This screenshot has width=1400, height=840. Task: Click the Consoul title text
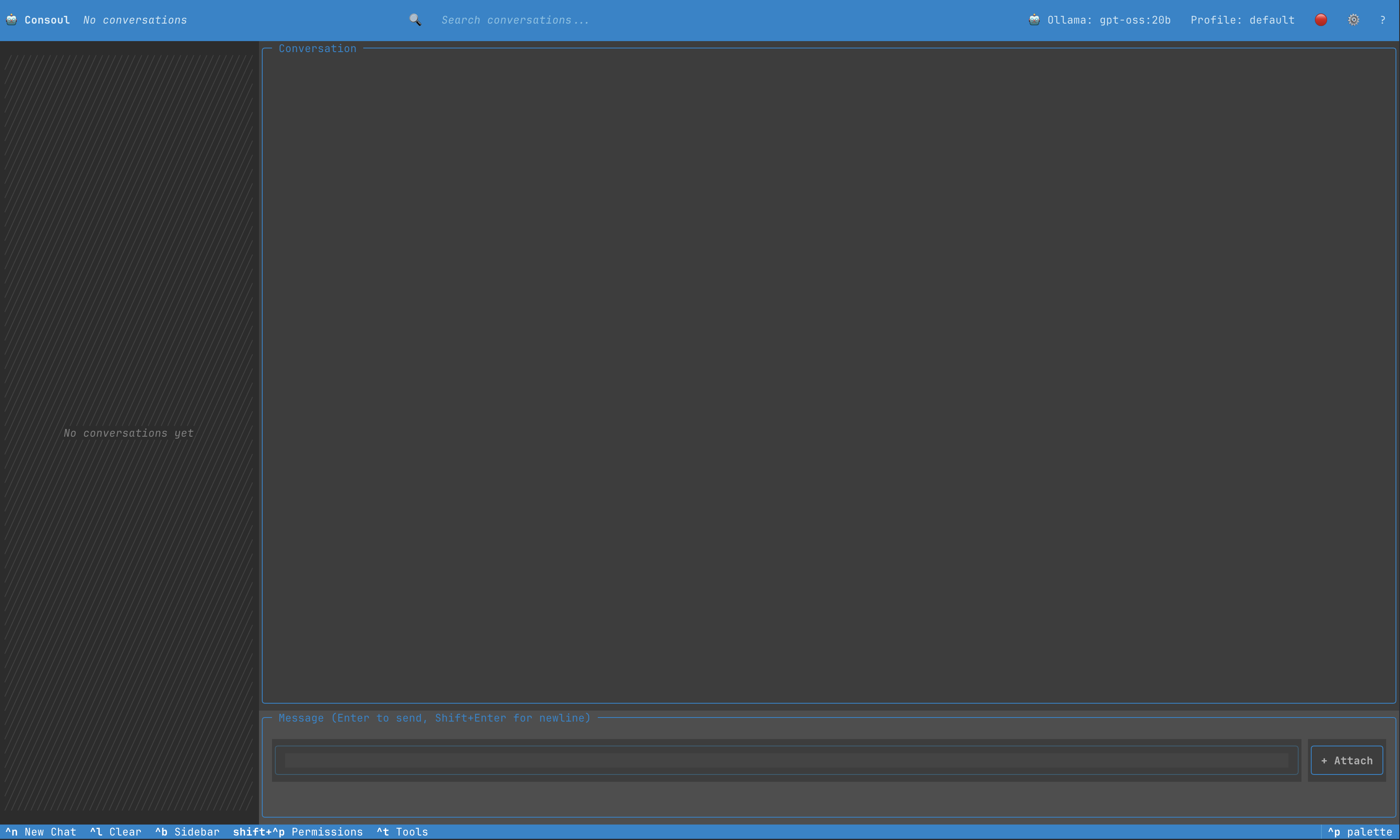tap(47, 20)
